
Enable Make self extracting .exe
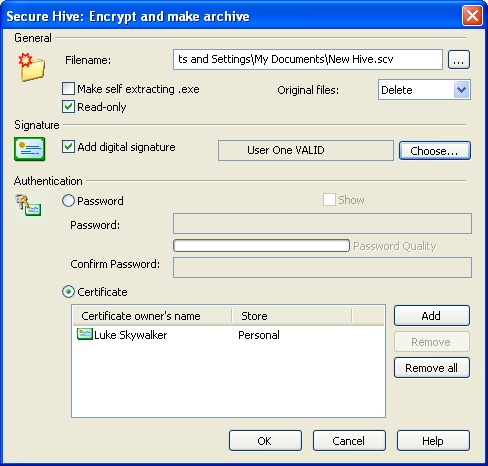68,89
